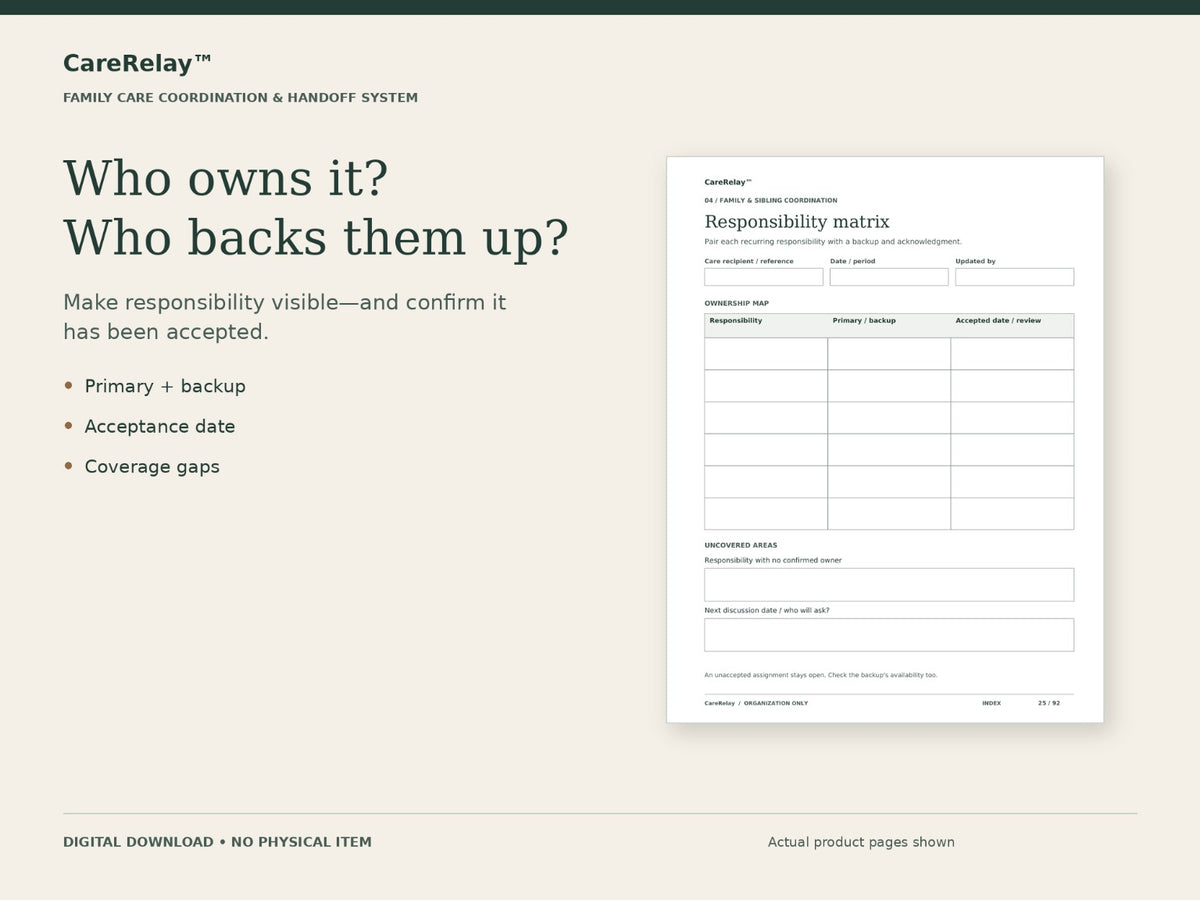Select the Date / period input box
1200x900 pixels.
point(889,277)
